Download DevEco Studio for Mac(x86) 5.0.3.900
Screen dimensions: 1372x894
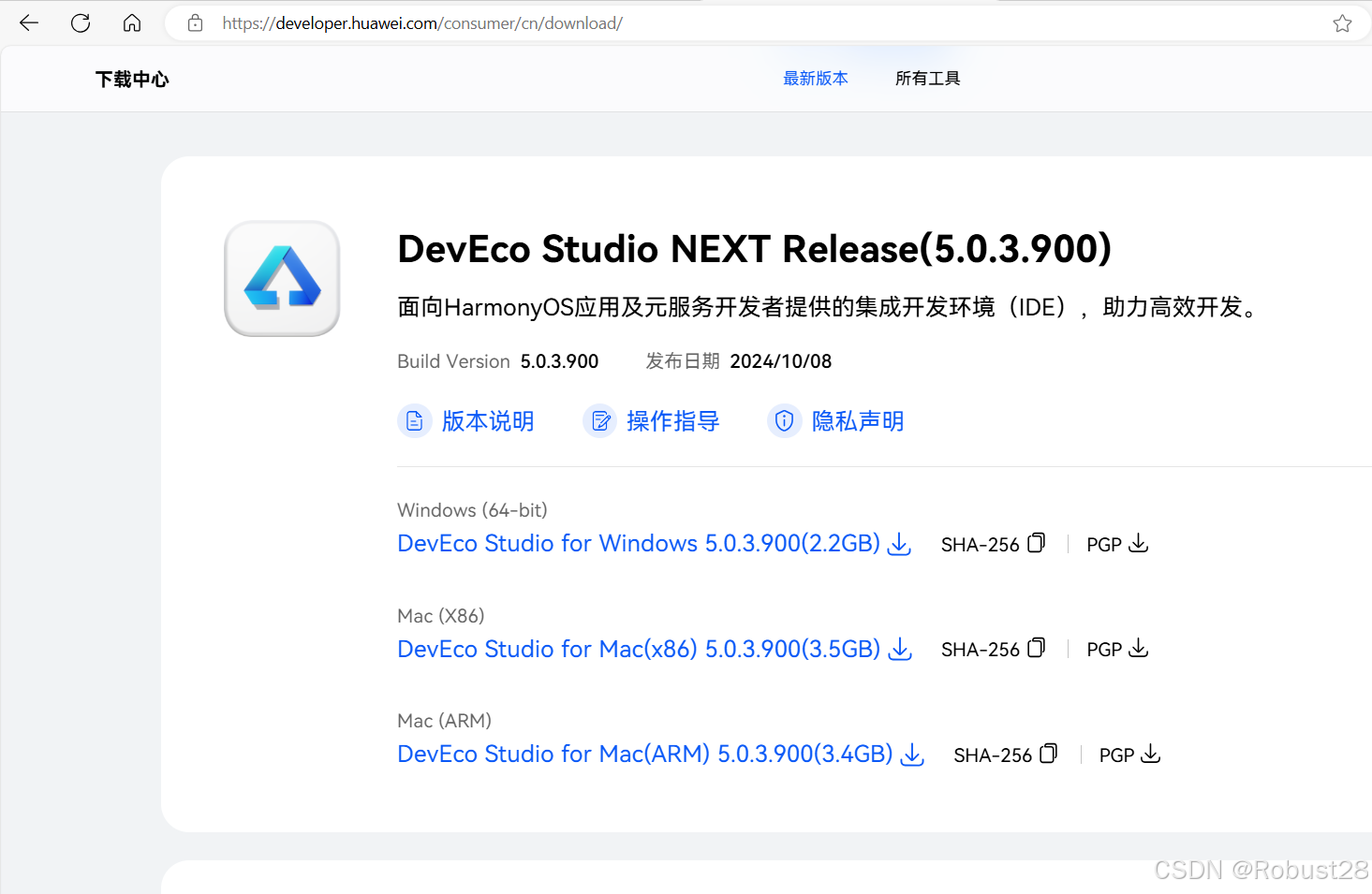pyautogui.click(x=639, y=649)
